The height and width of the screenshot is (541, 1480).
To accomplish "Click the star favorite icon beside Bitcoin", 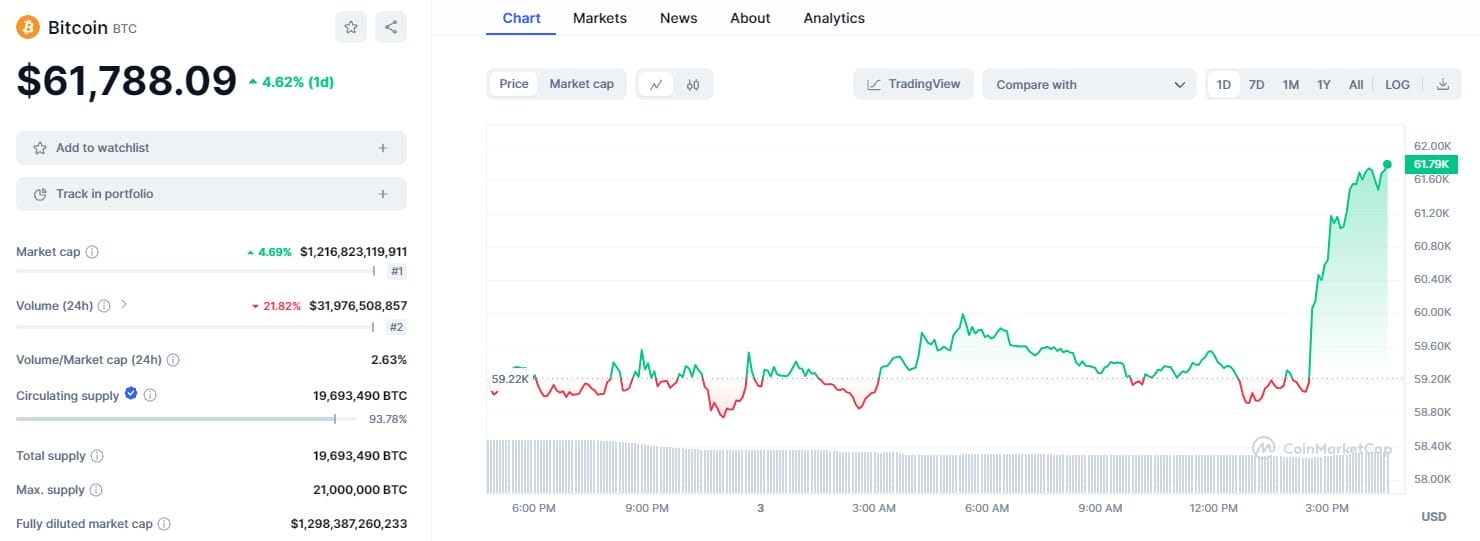I will (x=351, y=27).
